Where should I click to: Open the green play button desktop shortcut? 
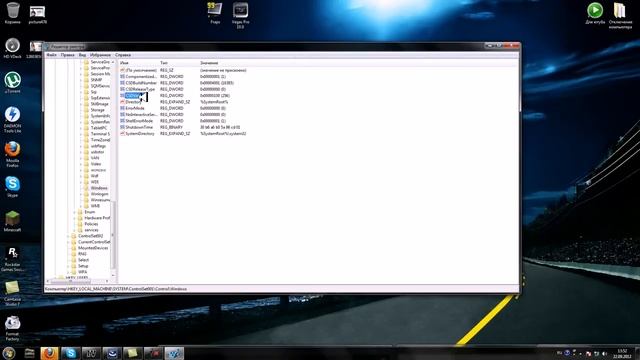[x=595, y=12]
